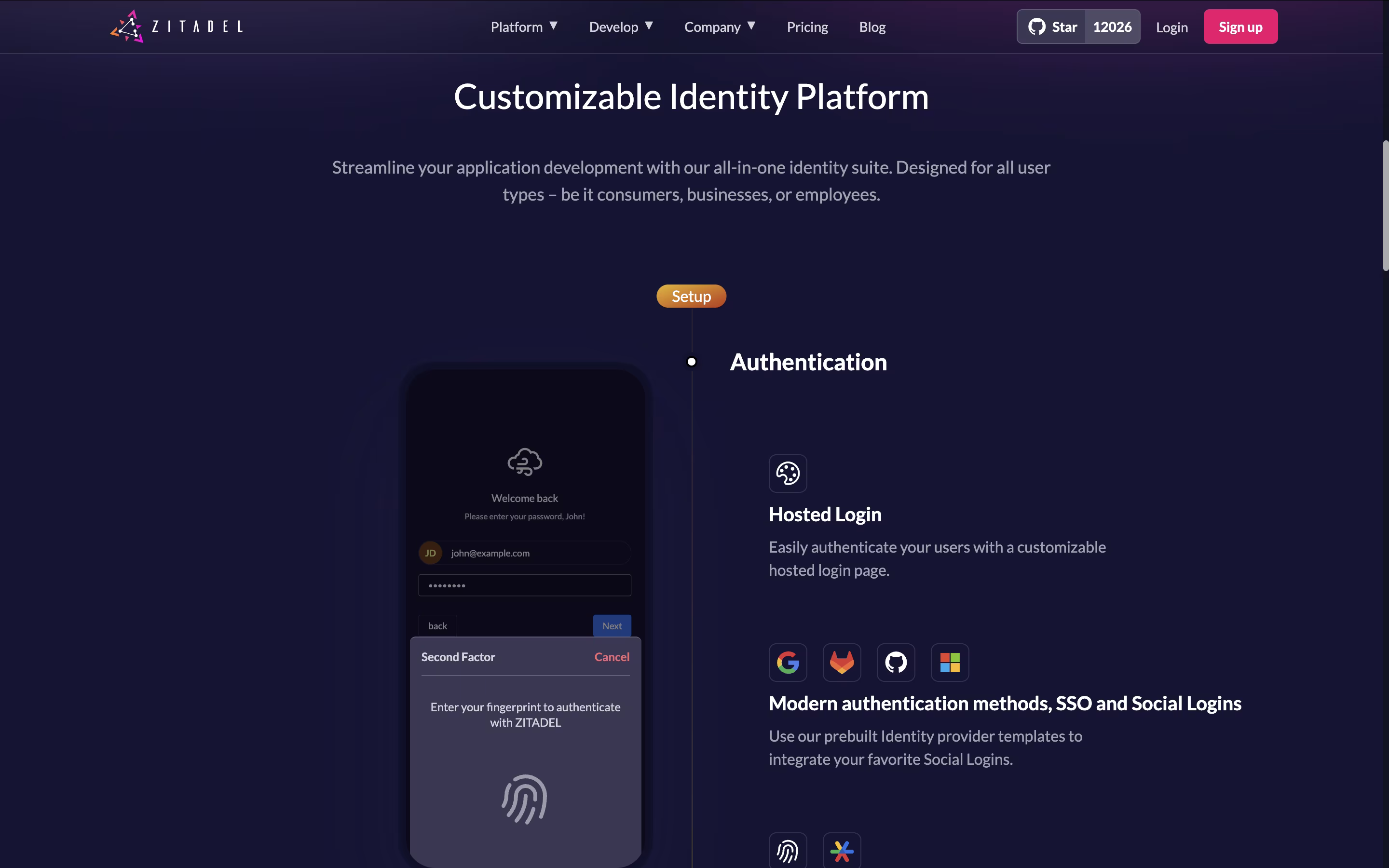Expand the Company dropdown menu

click(x=720, y=27)
